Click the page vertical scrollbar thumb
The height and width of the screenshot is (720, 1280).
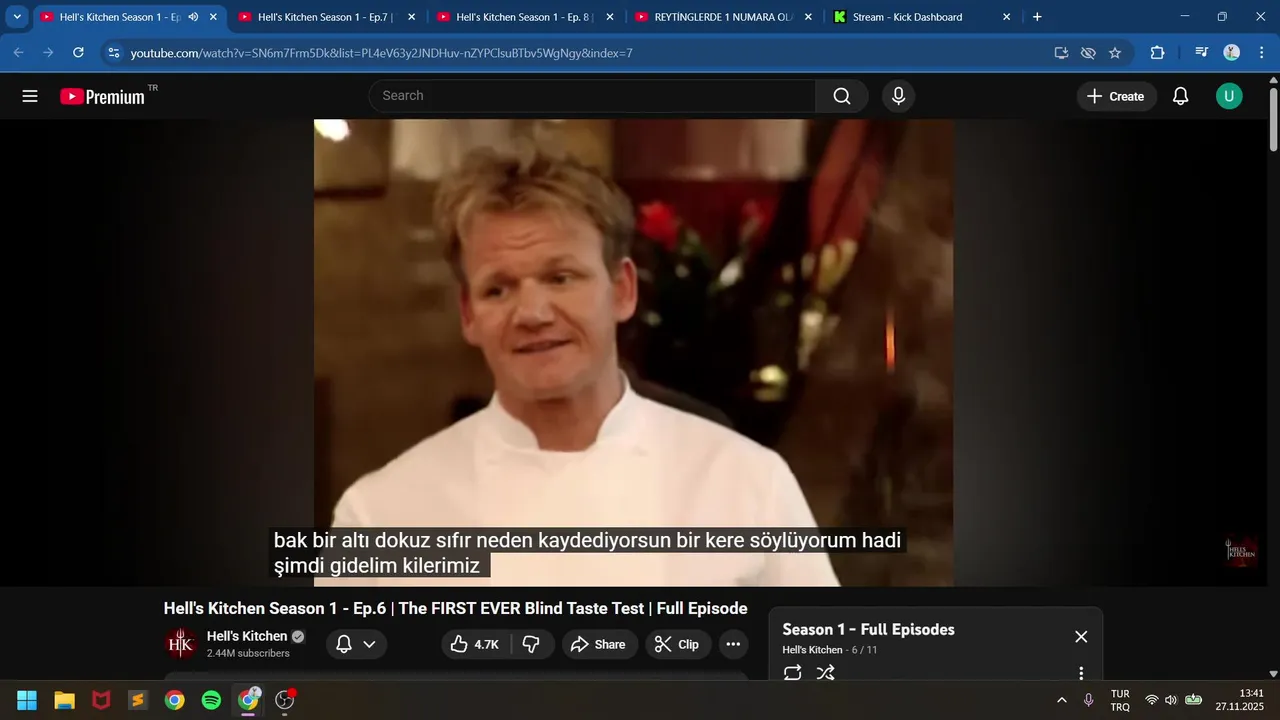[1273, 120]
